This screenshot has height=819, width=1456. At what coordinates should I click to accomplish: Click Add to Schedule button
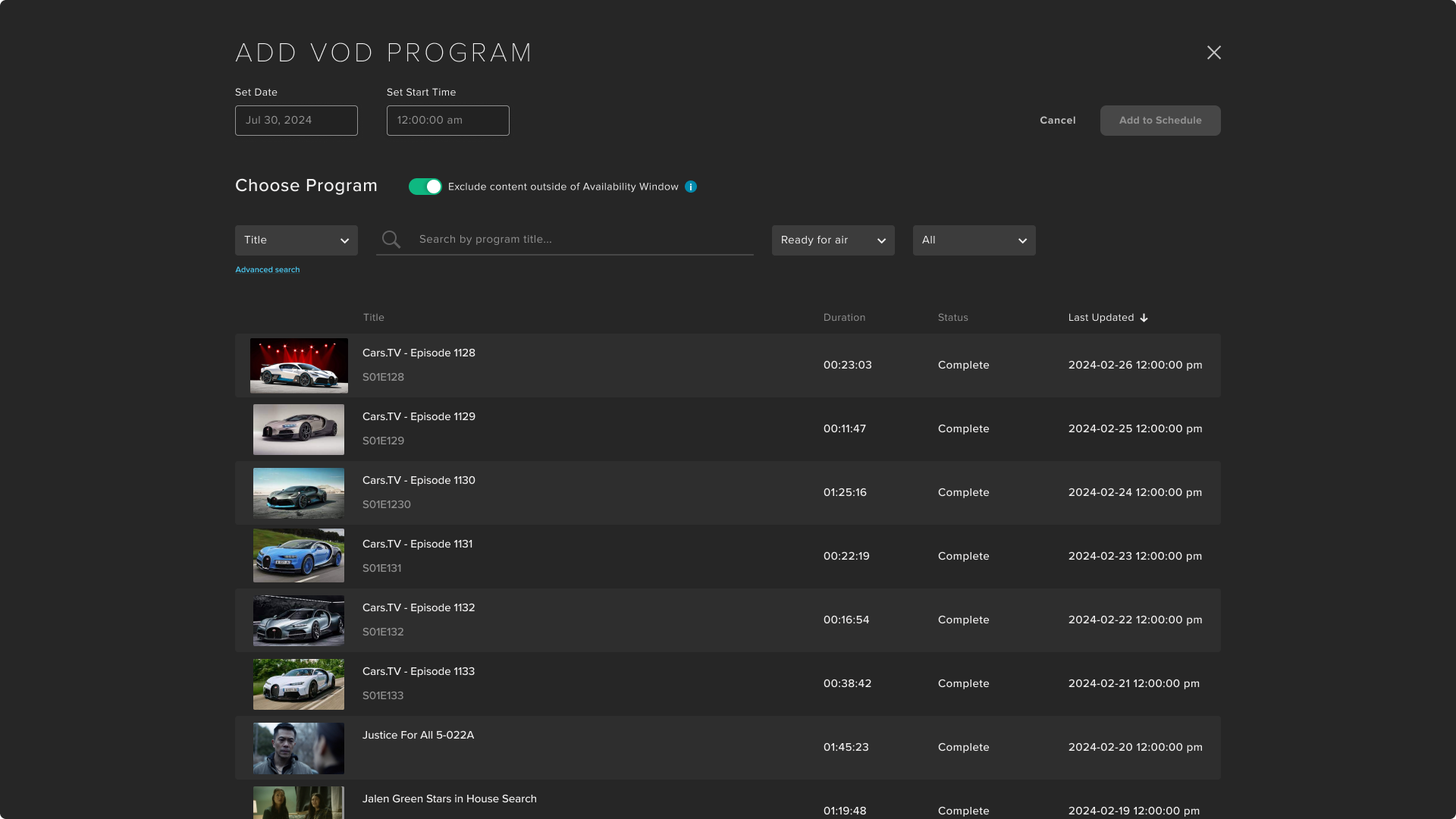click(1160, 121)
